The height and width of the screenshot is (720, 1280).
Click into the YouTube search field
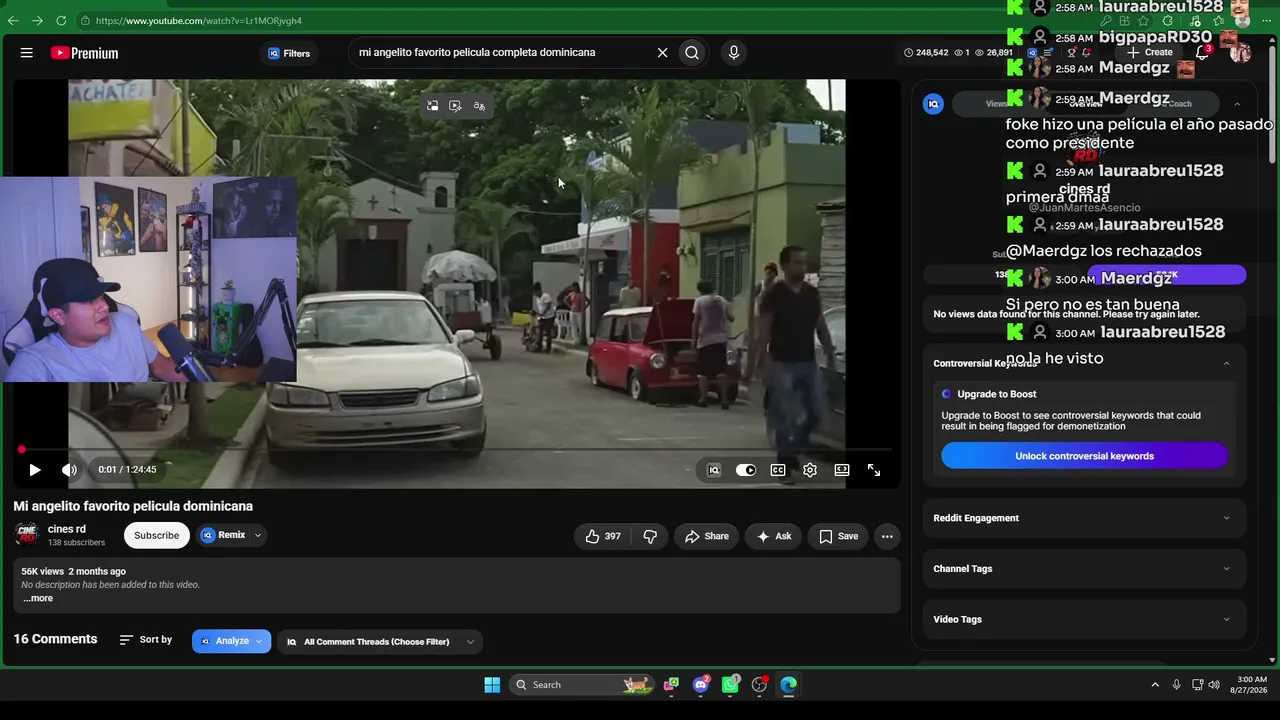pos(500,53)
